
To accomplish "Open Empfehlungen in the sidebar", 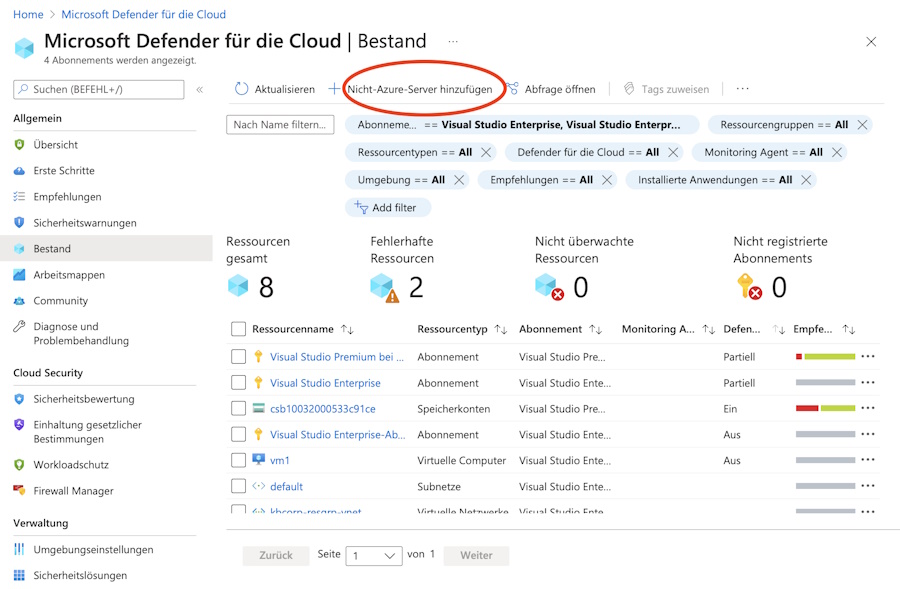I will coord(67,197).
